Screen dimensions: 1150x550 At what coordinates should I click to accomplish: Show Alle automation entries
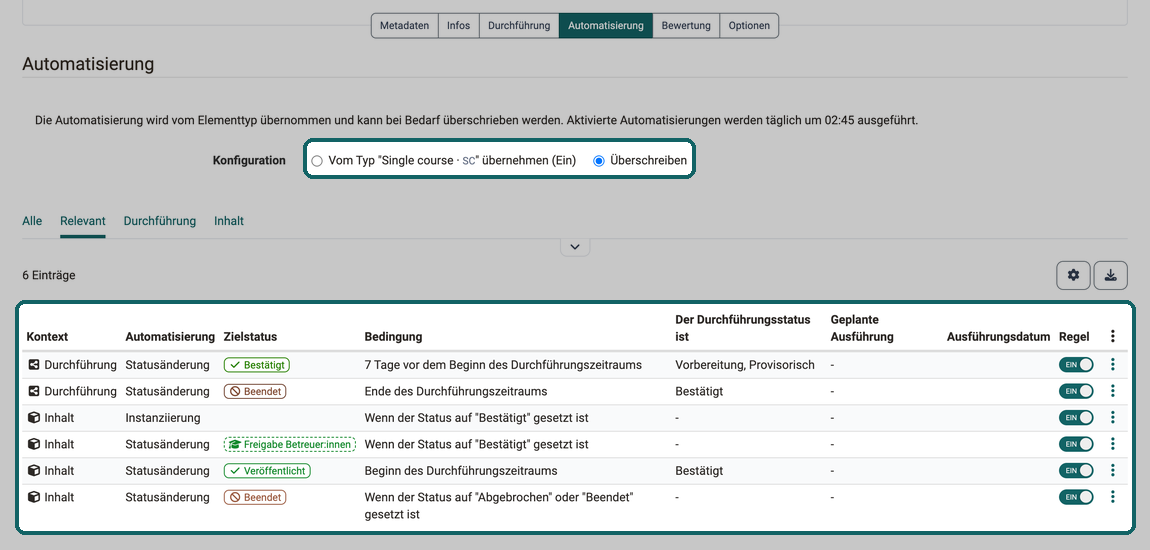(x=32, y=221)
